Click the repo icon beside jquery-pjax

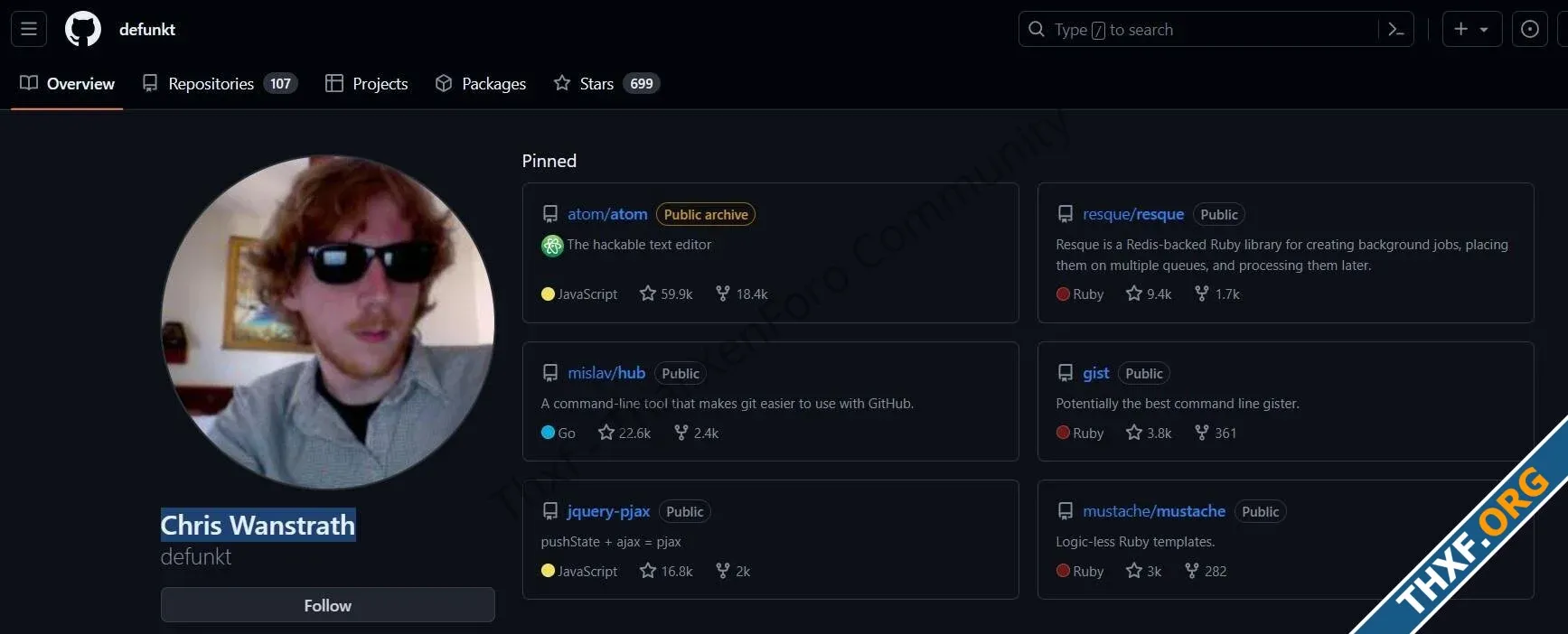[549, 511]
